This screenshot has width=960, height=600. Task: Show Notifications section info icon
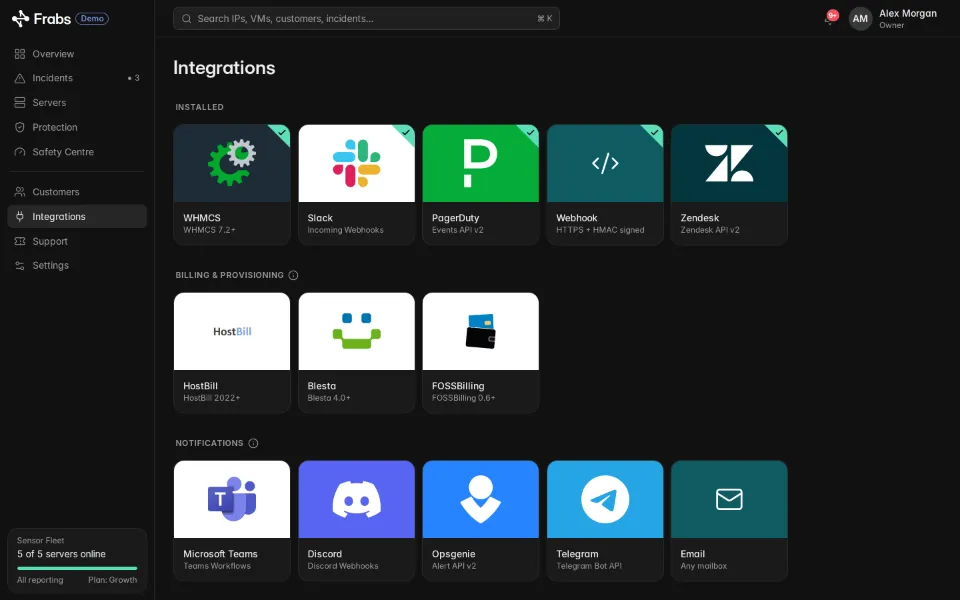(253, 443)
